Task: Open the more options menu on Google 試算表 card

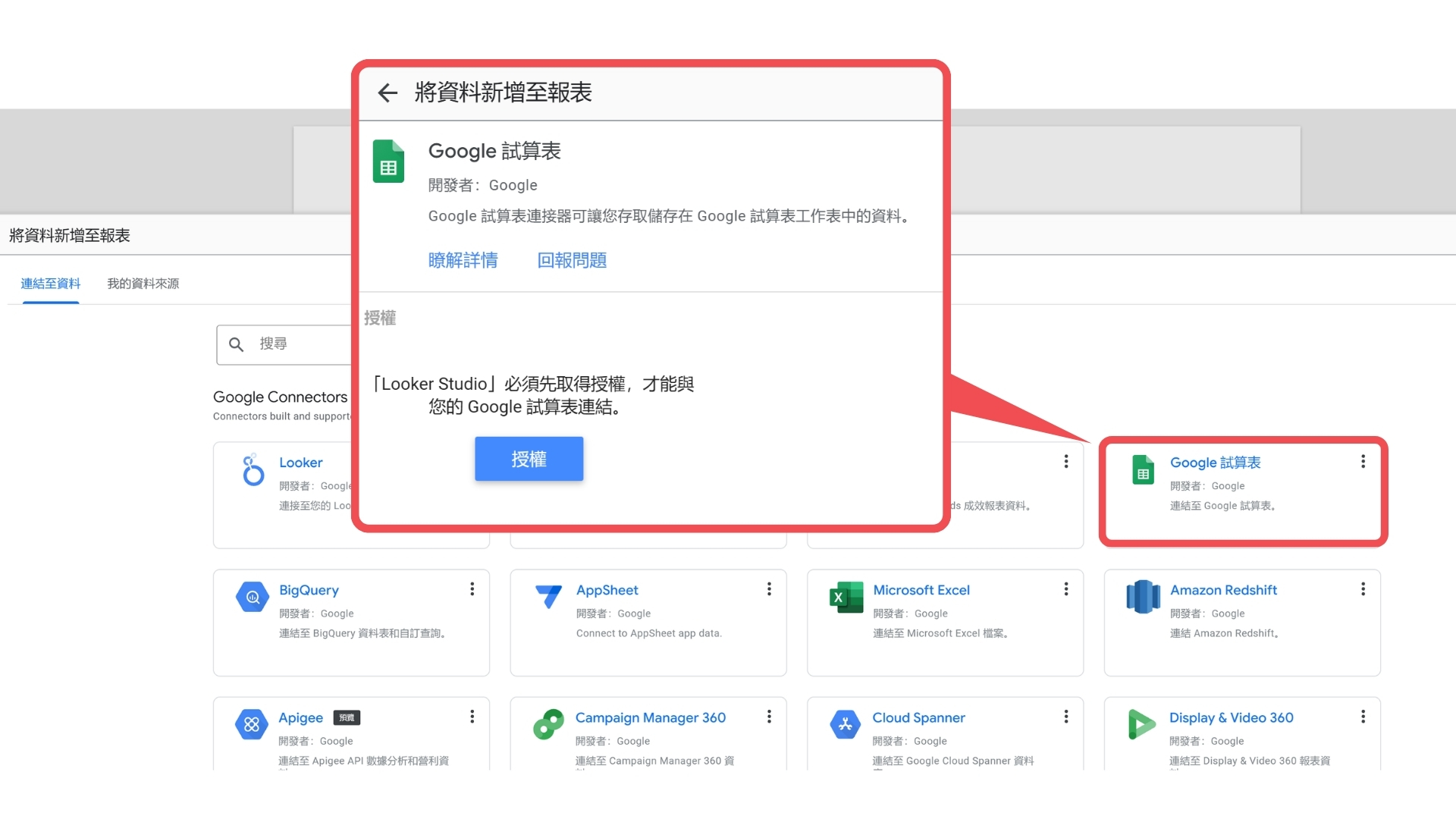Action: (x=1363, y=461)
